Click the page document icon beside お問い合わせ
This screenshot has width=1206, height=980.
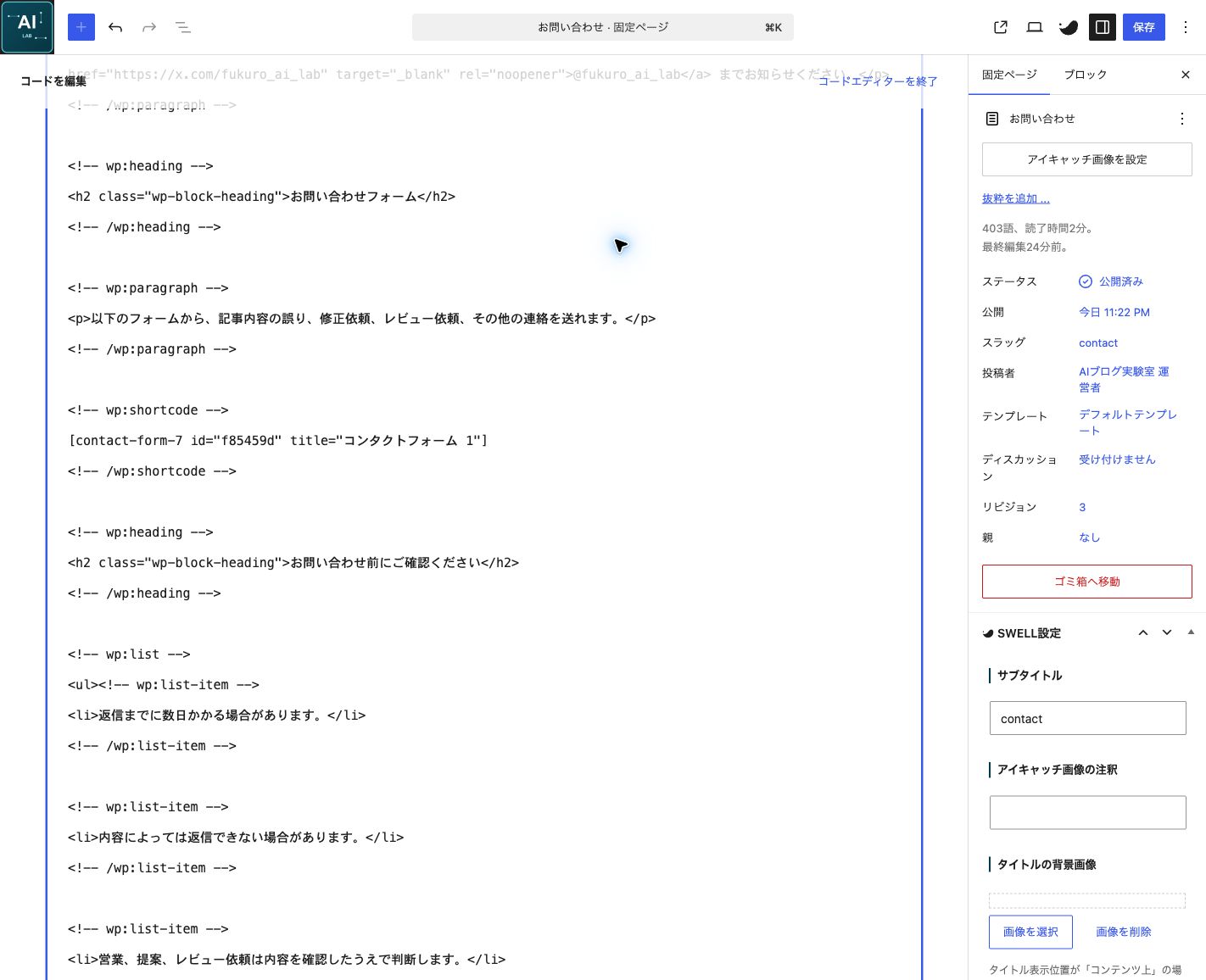pyautogui.click(x=992, y=119)
